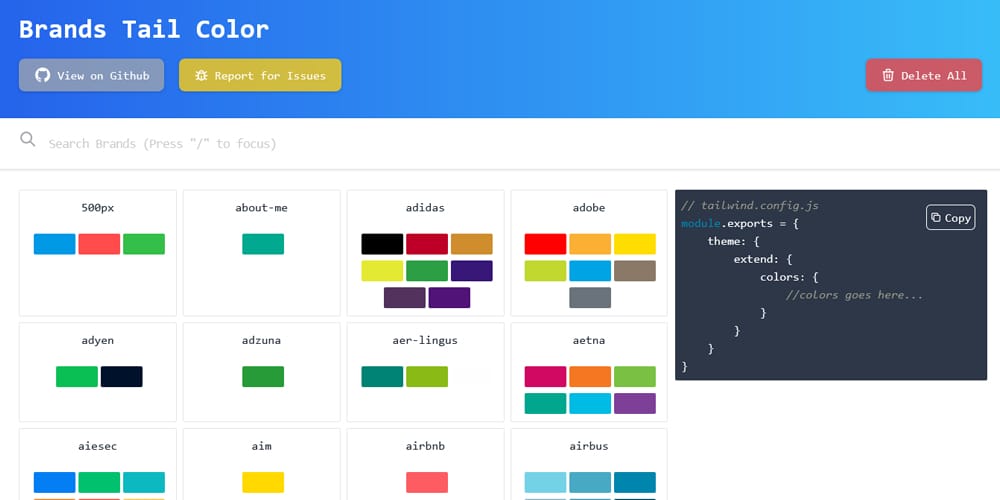Select the turquoise aiesec swatch
Viewport: 1000px width, 500px height.
[x=143, y=482]
